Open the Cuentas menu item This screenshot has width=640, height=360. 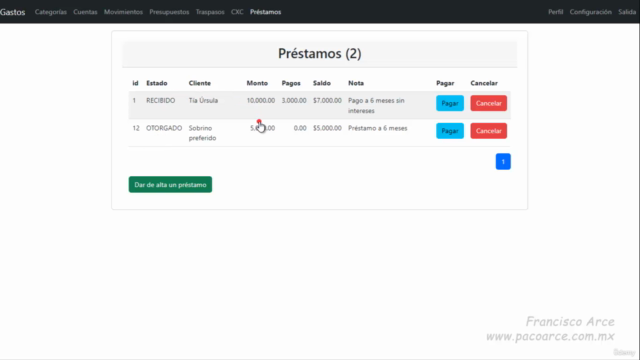pyautogui.click(x=85, y=12)
